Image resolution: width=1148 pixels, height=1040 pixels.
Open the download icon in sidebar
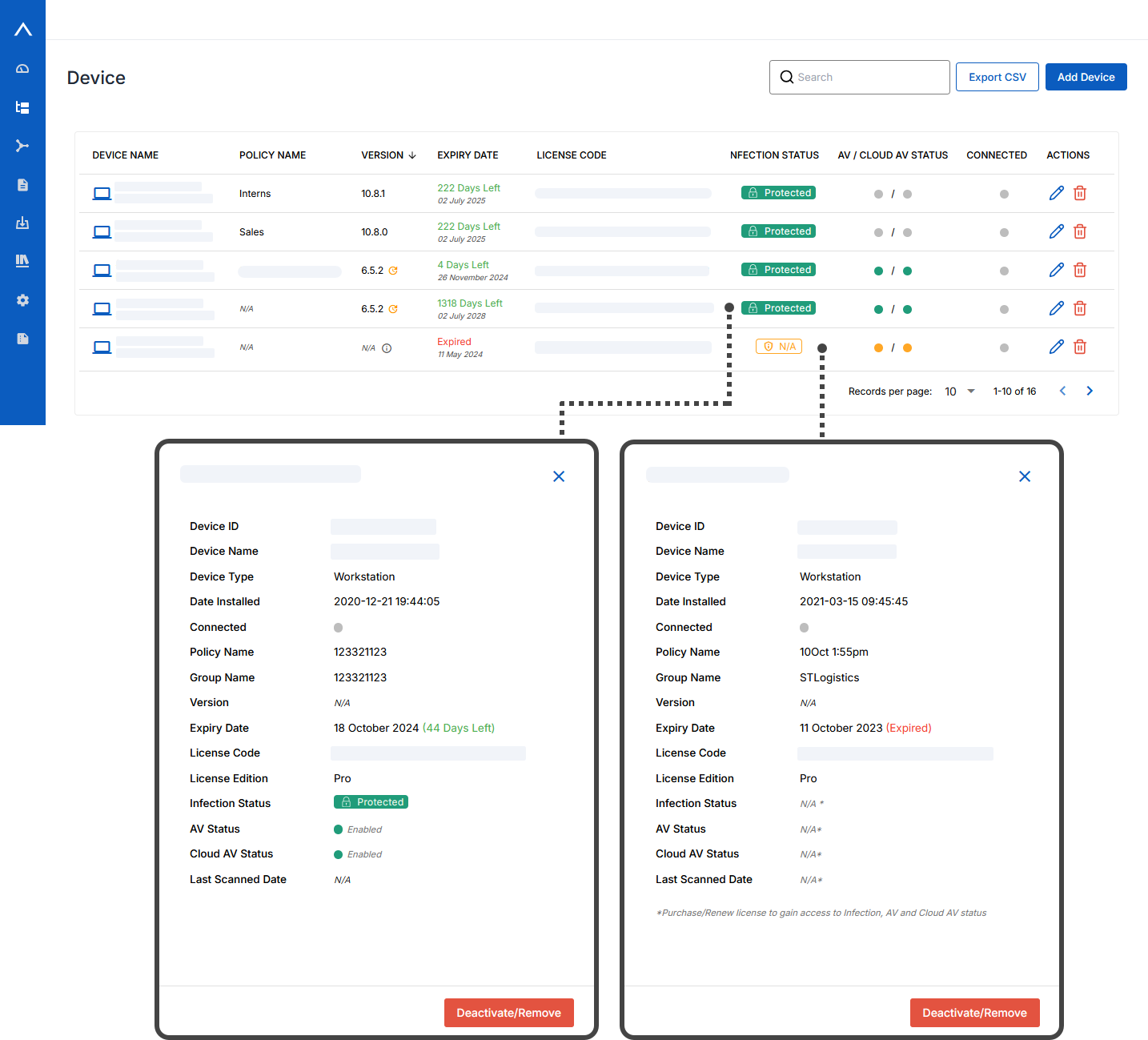(x=22, y=223)
